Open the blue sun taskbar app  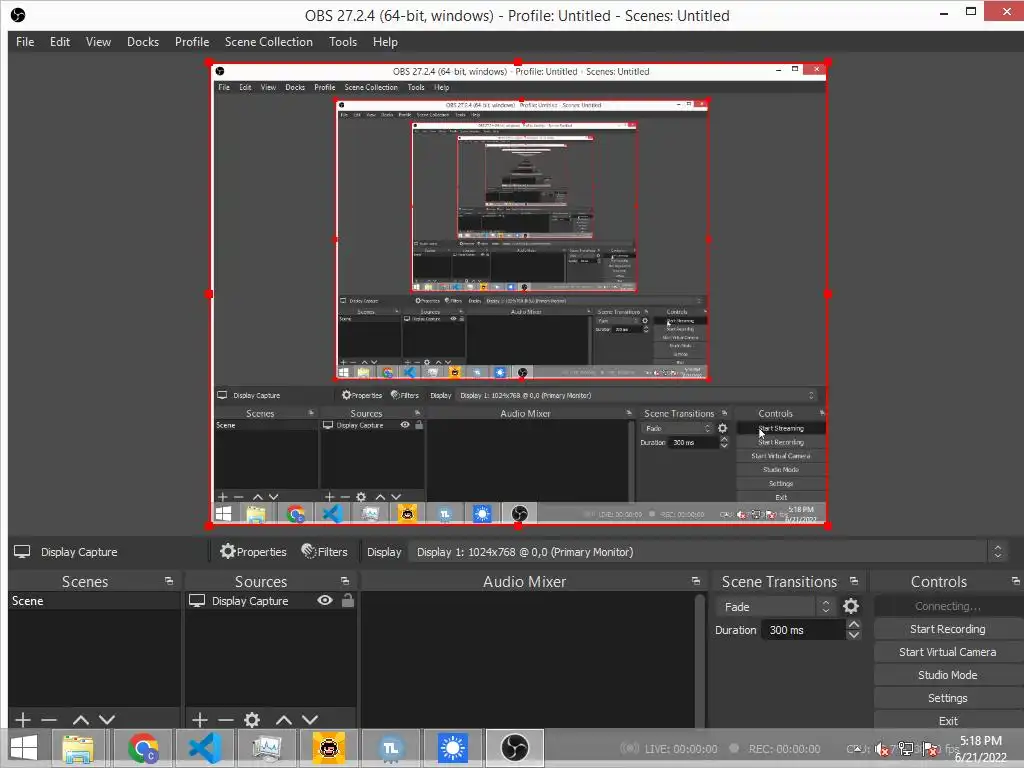(453, 748)
